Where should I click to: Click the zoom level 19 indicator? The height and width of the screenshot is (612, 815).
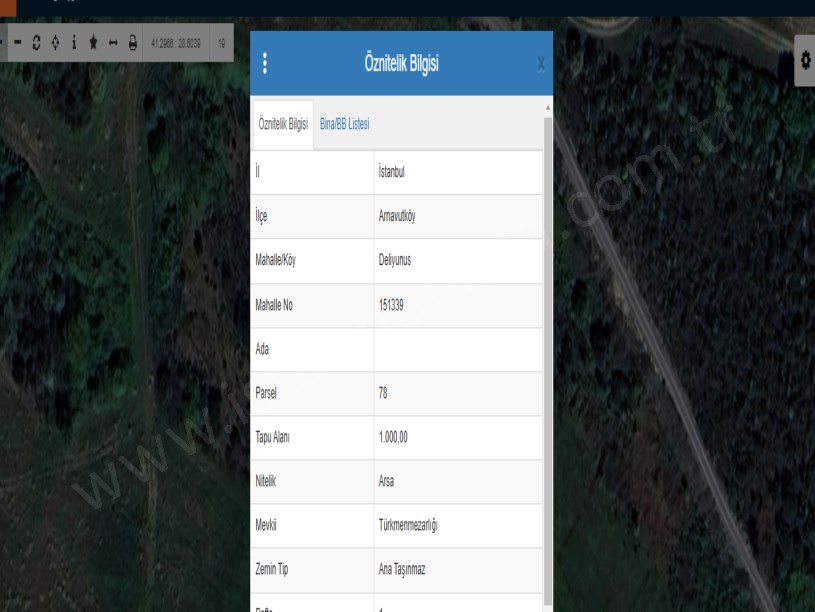[220, 44]
